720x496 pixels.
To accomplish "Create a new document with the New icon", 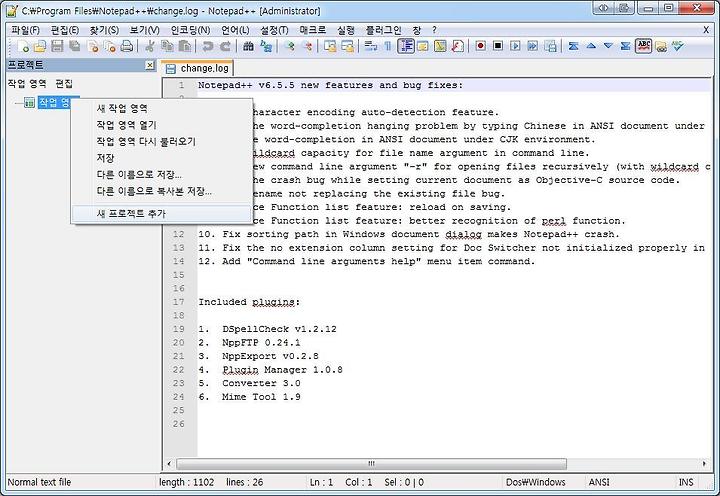I will [x=23, y=46].
